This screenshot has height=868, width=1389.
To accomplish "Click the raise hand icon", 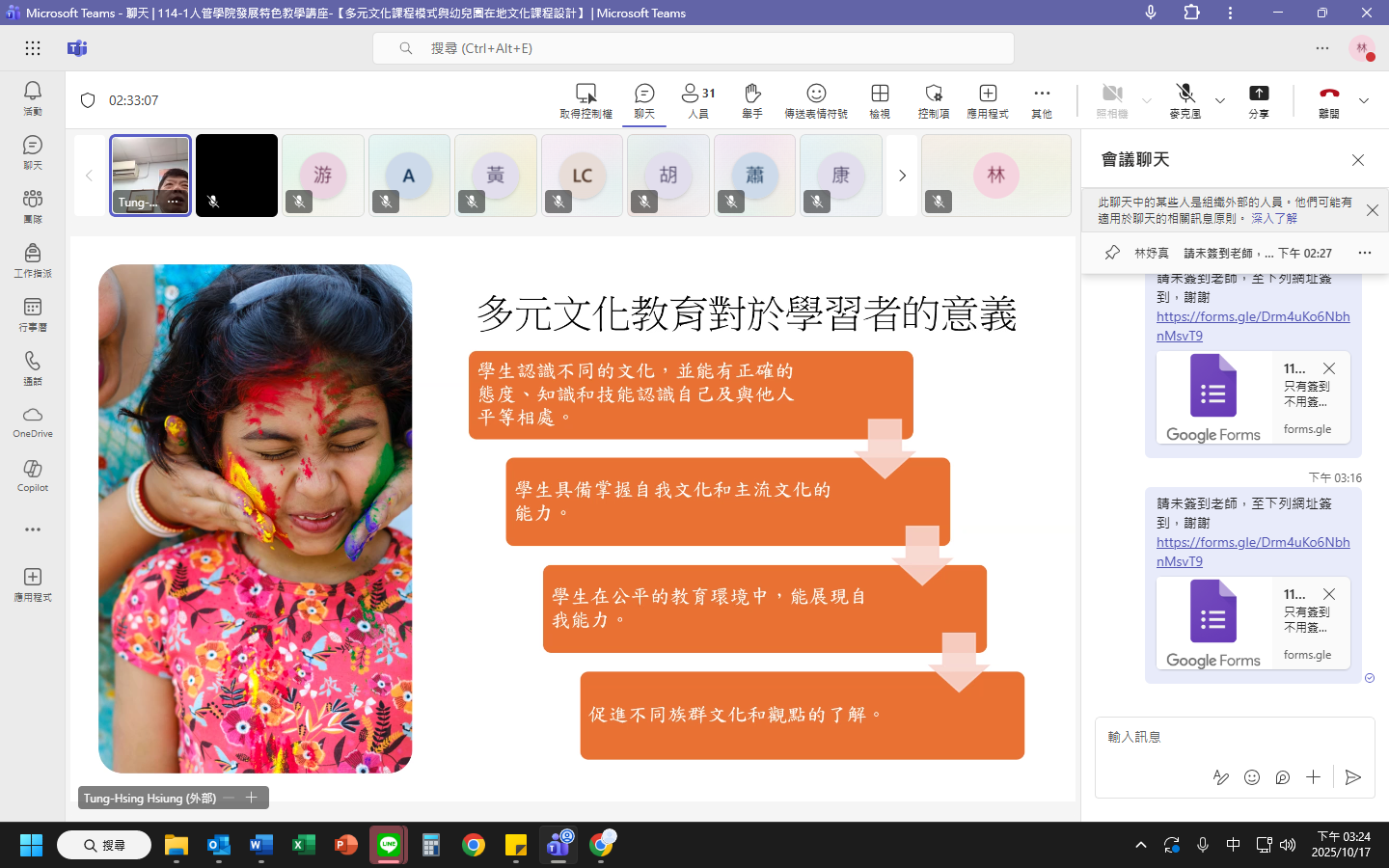I will click(752, 99).
